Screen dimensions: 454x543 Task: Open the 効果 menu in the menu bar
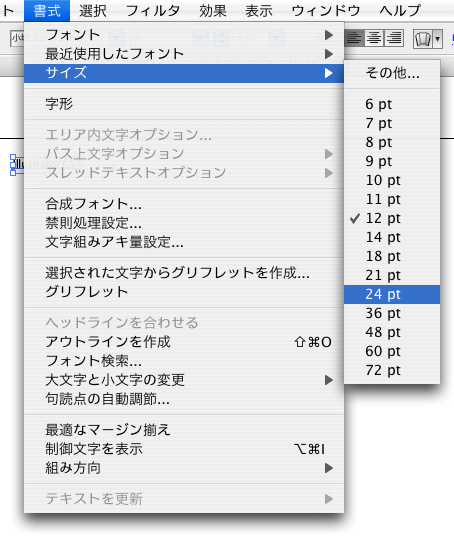213,11
